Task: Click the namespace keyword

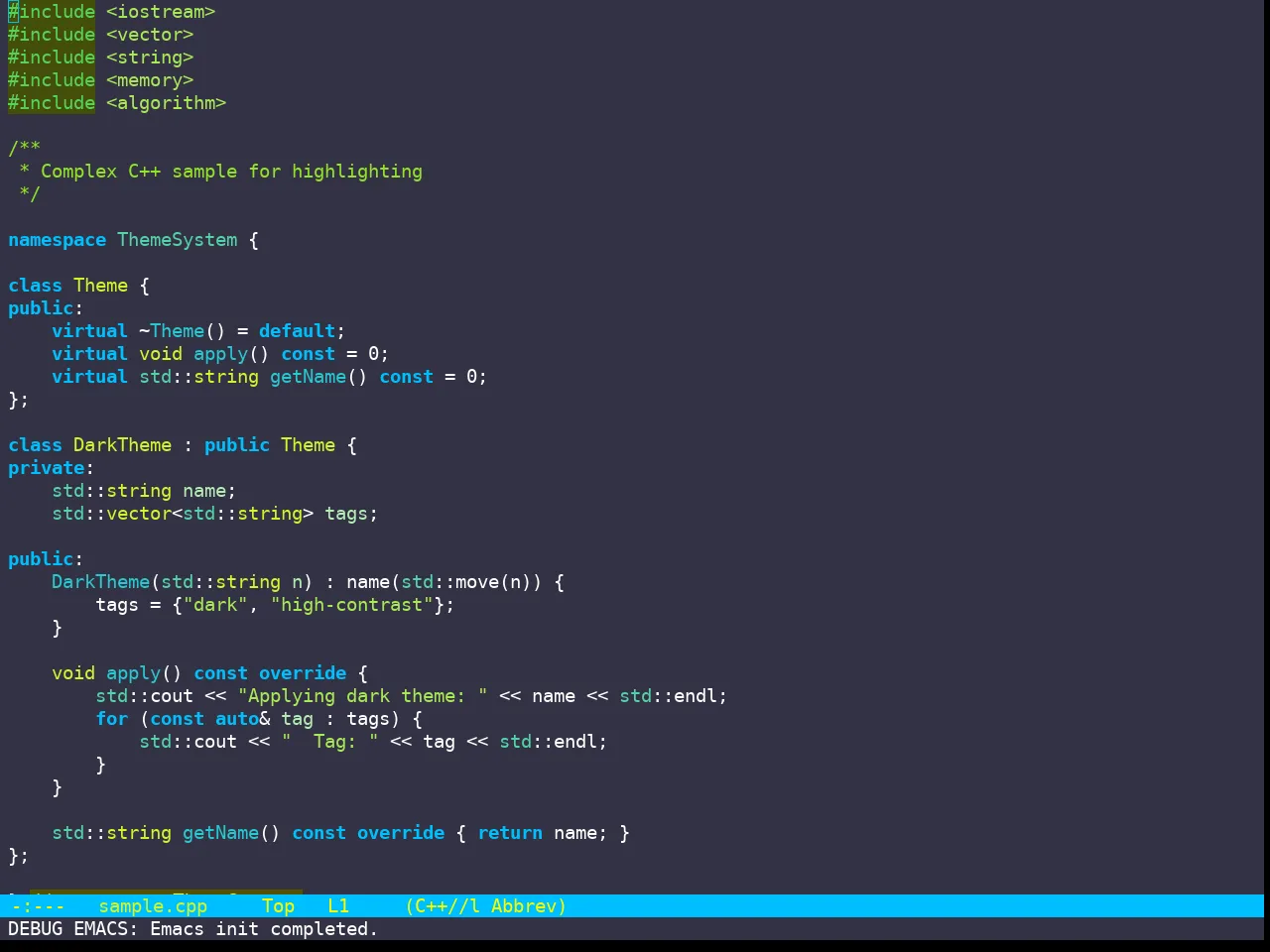Action: click(x=57, y=240)
